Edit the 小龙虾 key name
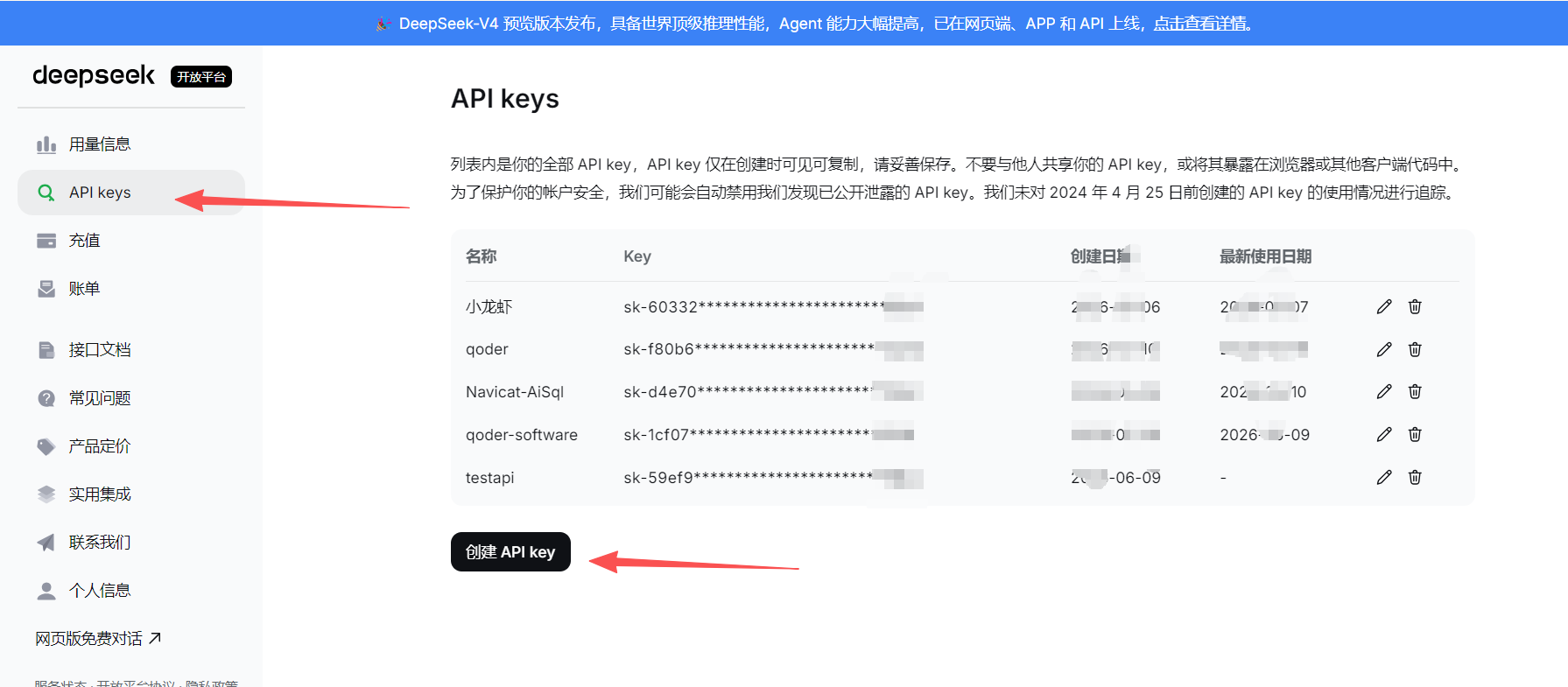 point(1384,306)
